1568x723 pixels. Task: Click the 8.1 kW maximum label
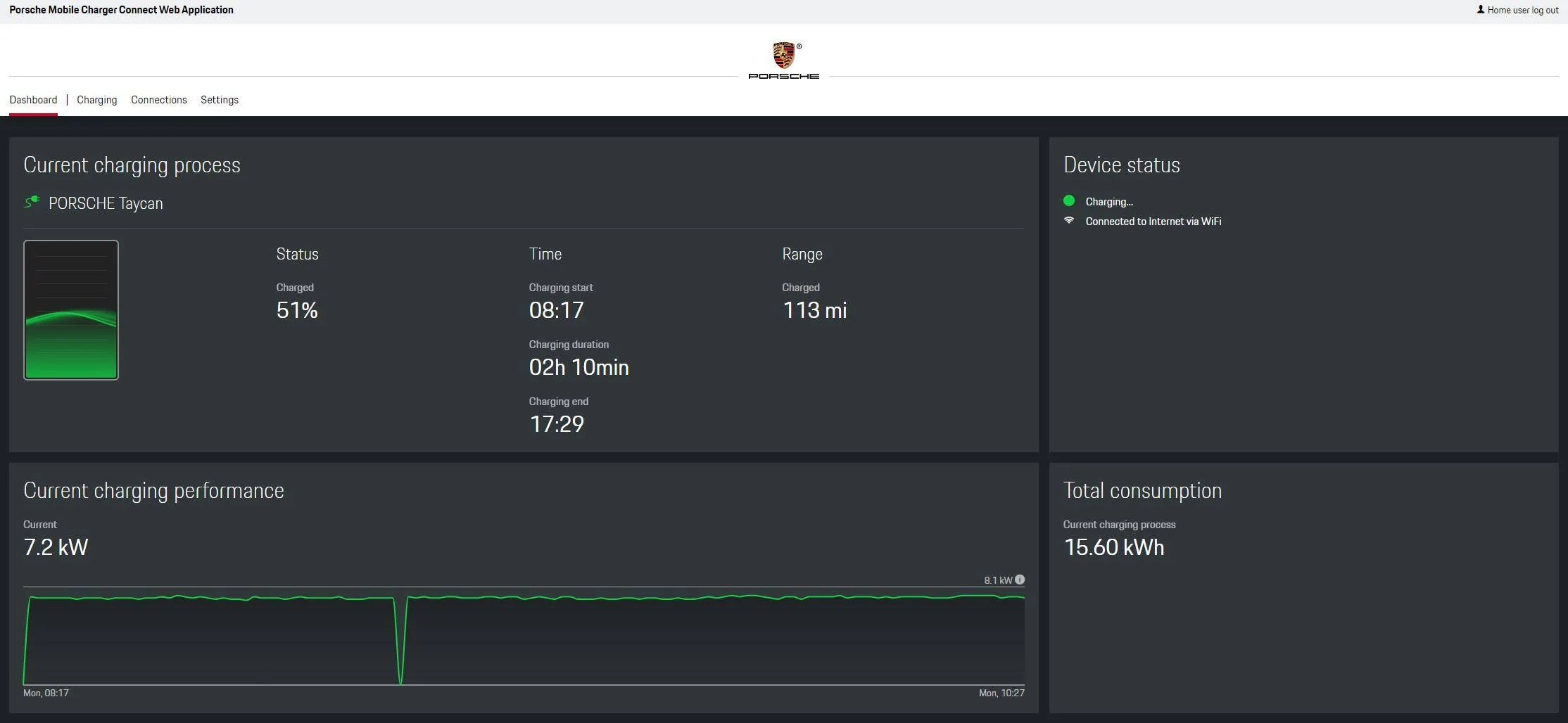[x=998, y=580]
